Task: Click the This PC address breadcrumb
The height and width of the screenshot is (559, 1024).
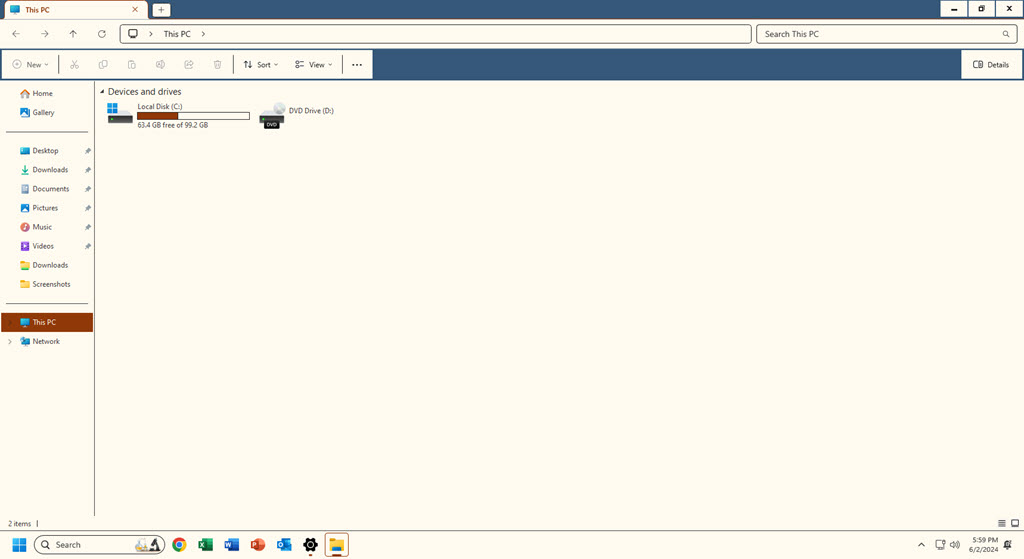Action: tap(177, 34)
